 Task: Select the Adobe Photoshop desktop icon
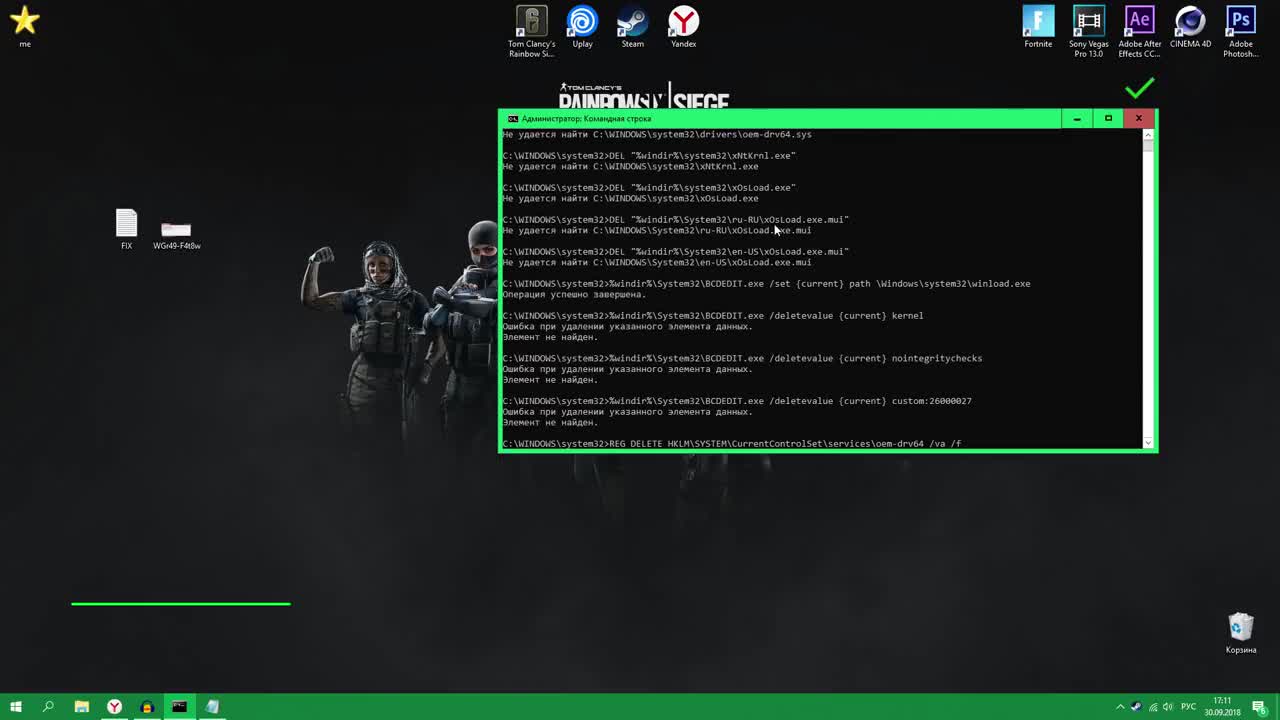tap(1241, 32)
